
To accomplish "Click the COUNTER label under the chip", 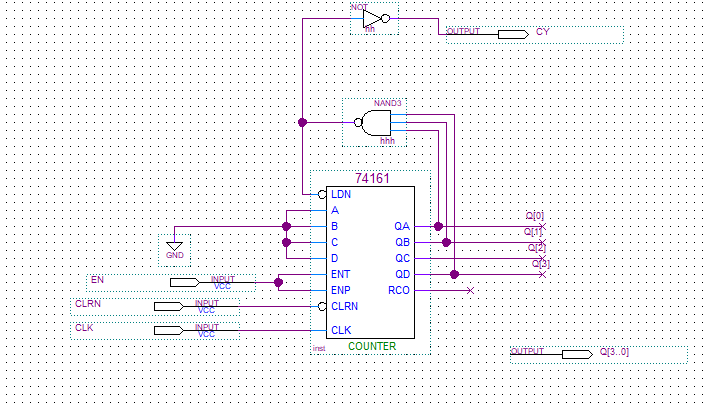I will [x=372, y=347].
